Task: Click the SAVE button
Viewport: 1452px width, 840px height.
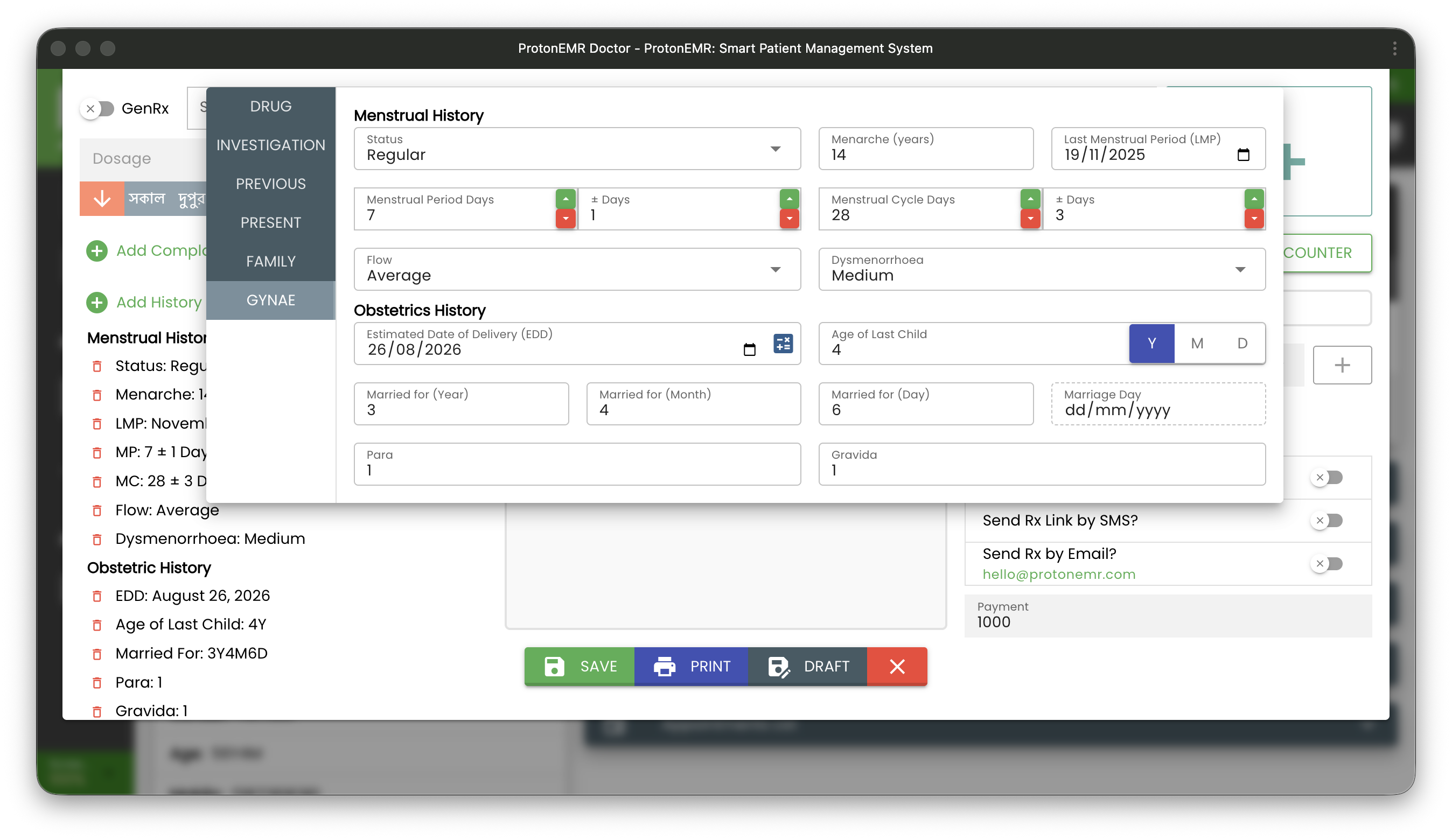Action: (x=579, y=666)
